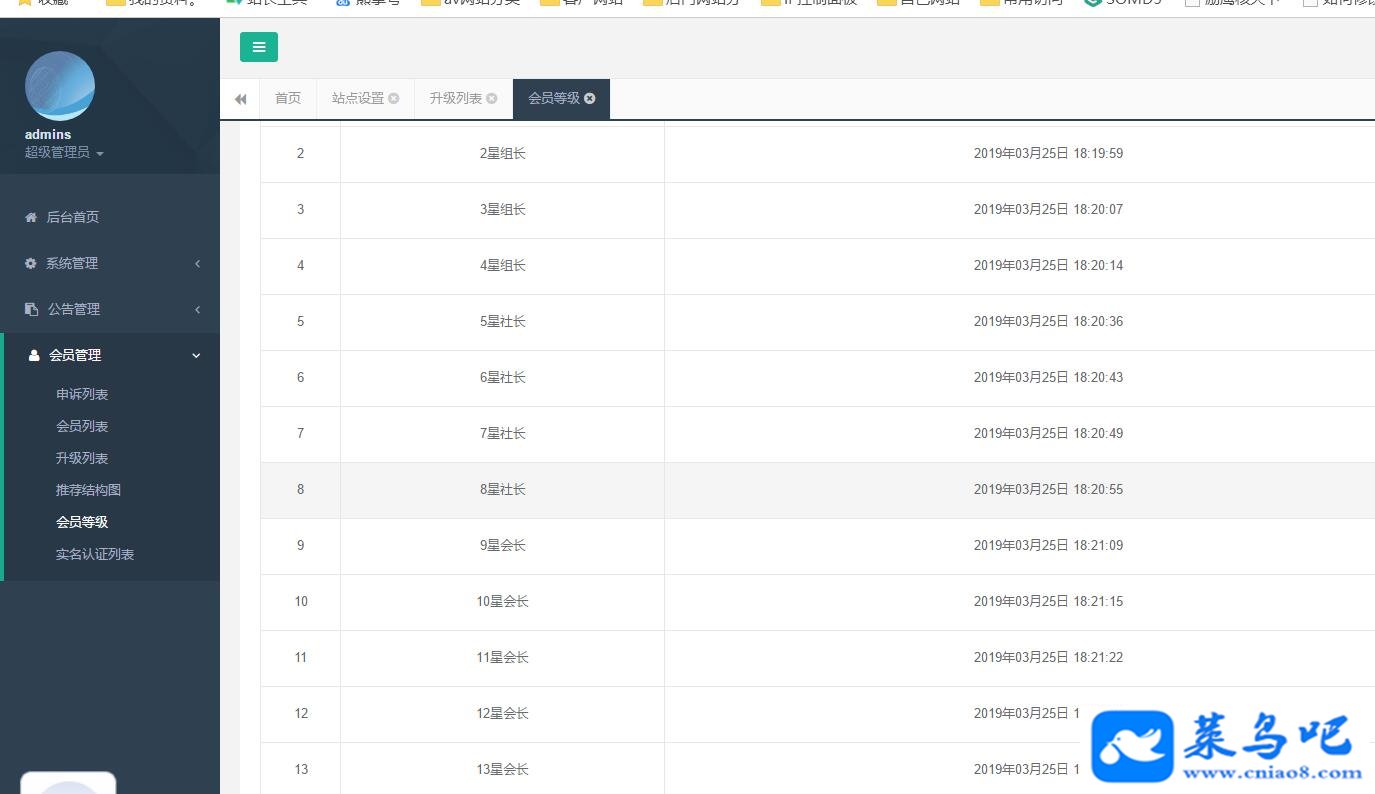Select the 8星社长 cell

point(502,490)
